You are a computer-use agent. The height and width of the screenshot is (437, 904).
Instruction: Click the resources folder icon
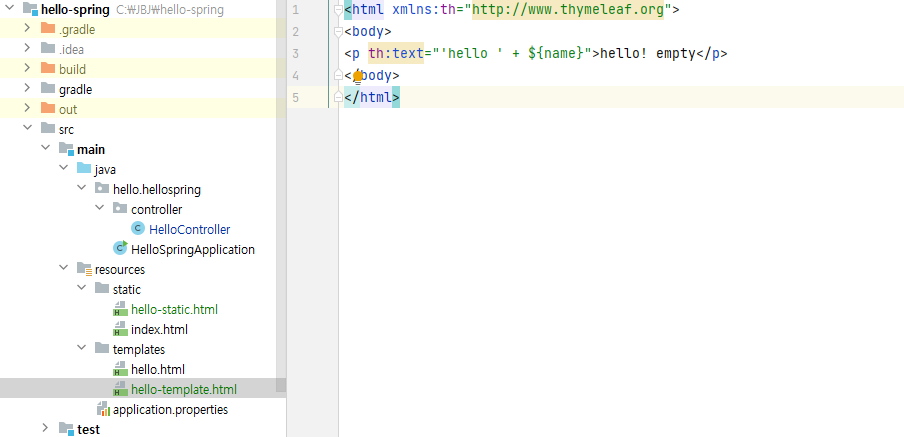84,269
